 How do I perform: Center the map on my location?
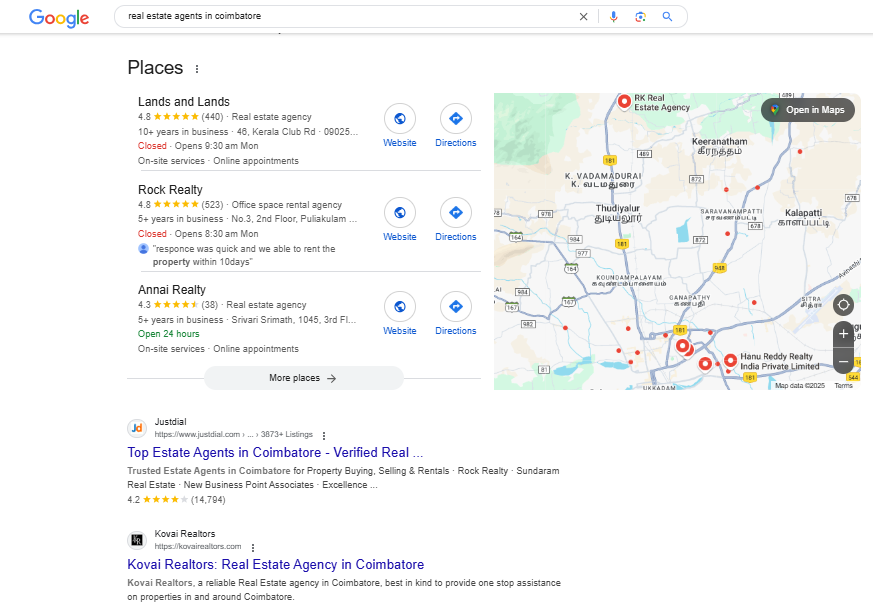coord(843,305)
